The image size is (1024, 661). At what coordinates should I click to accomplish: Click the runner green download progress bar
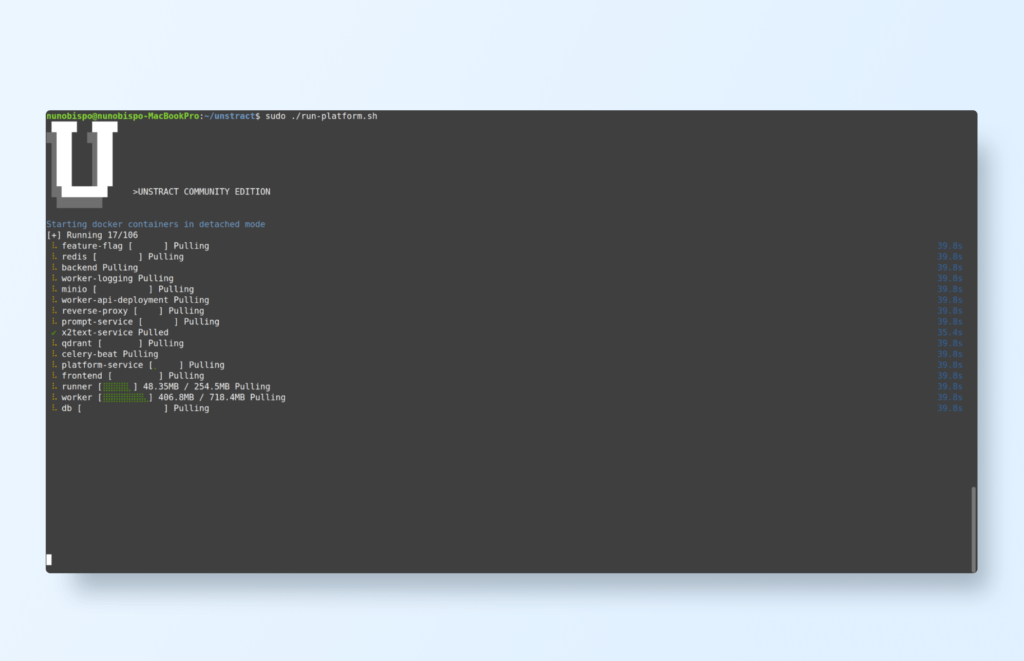pos(117,387)
